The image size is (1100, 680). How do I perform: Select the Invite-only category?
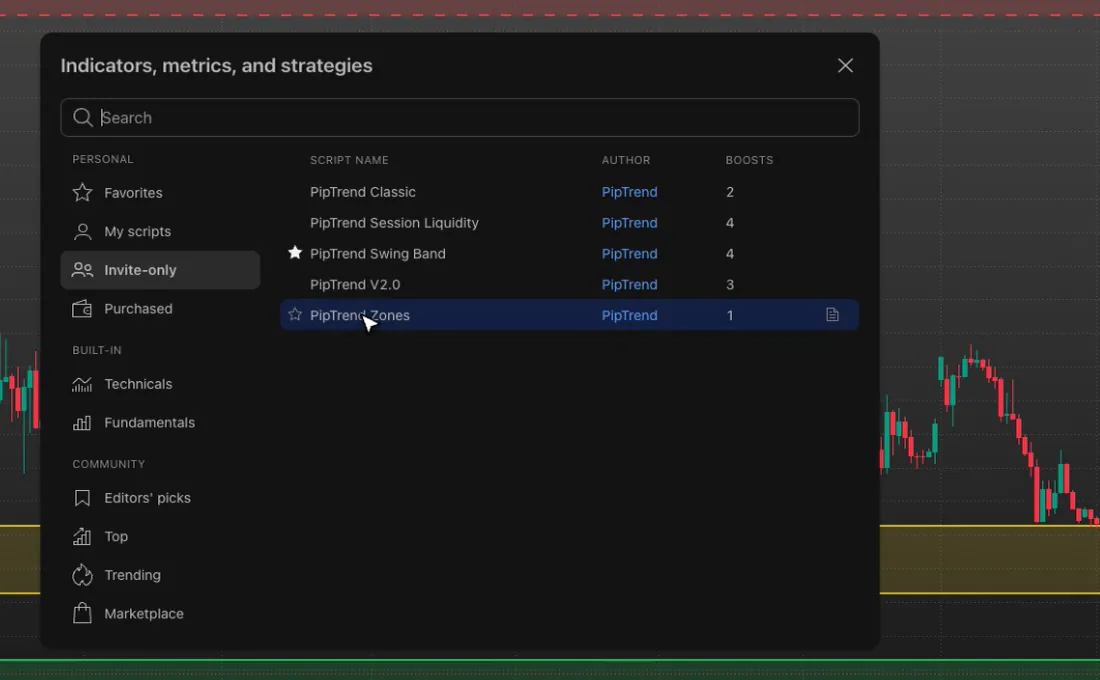[160, 270]
